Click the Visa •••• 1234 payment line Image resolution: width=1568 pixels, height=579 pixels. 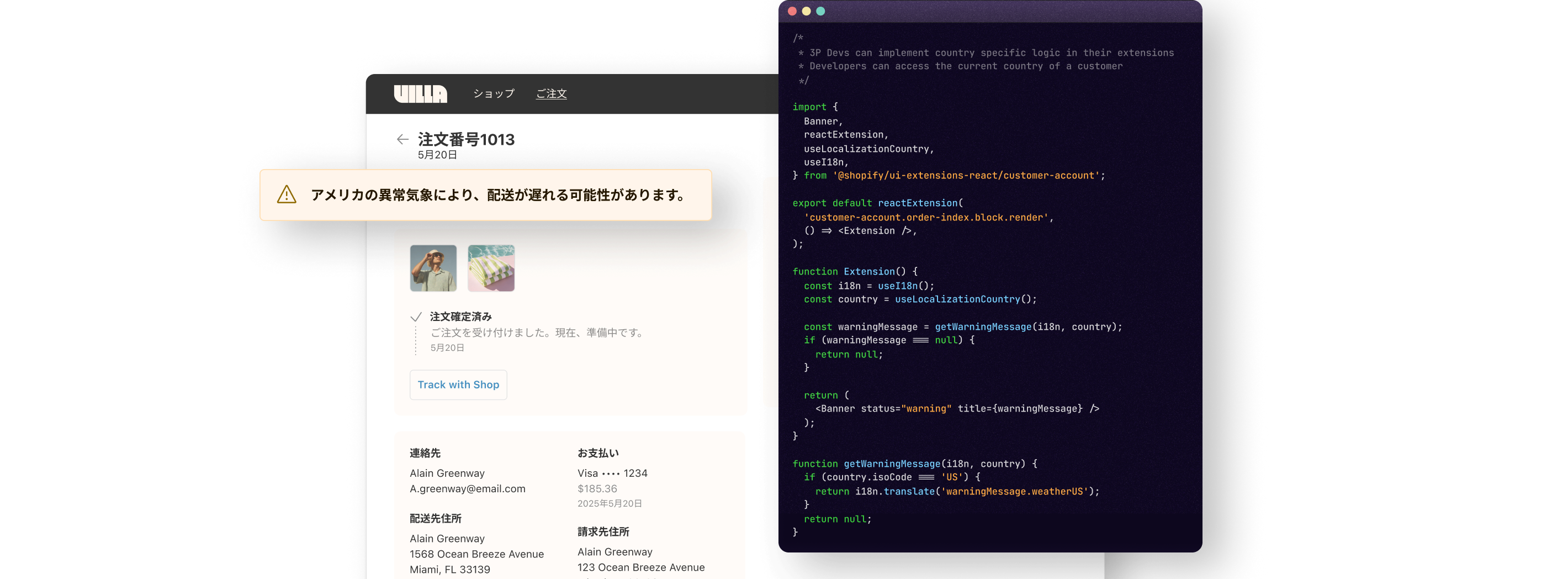(x=612, y=473)
